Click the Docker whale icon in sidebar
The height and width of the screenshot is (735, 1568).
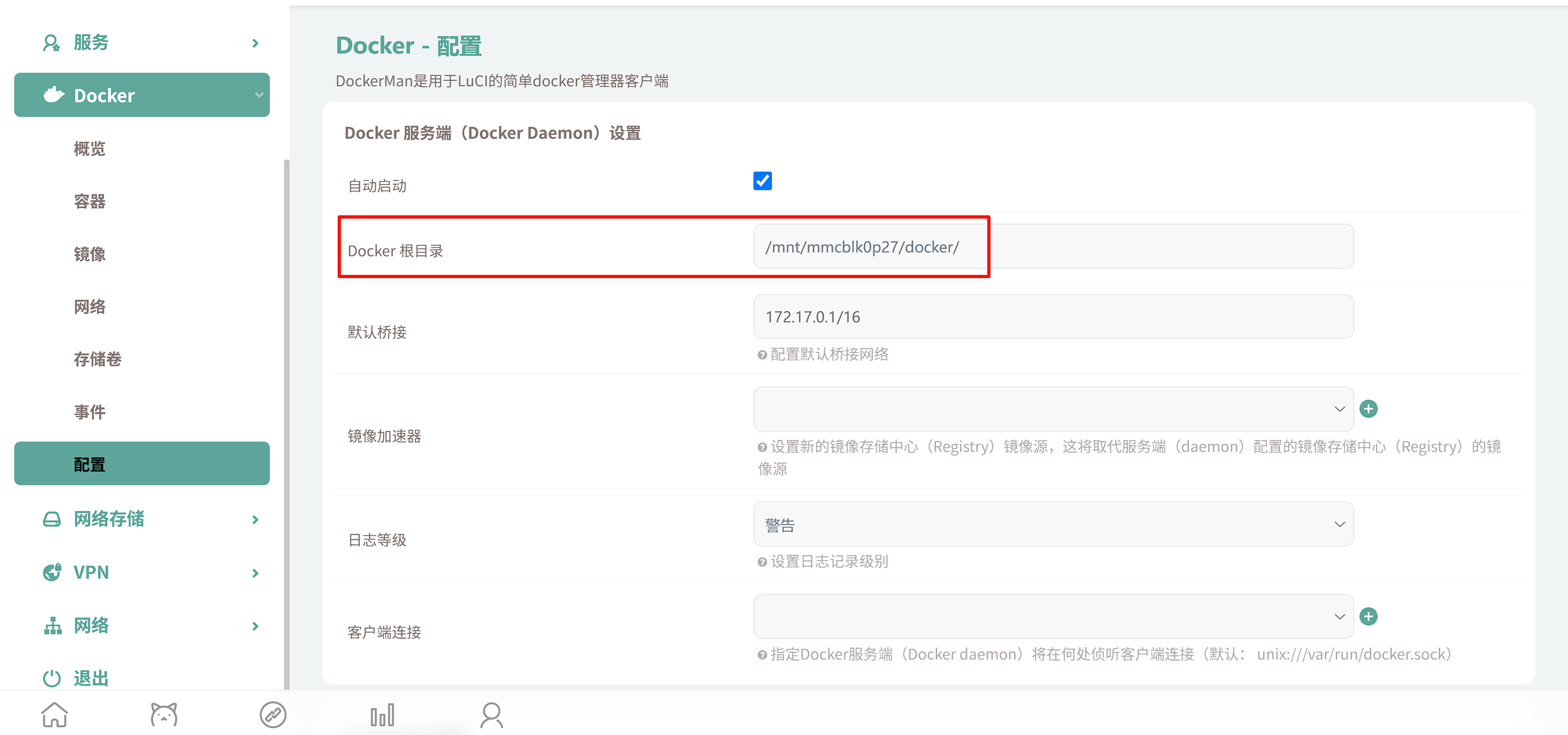(x=54, y=95)
